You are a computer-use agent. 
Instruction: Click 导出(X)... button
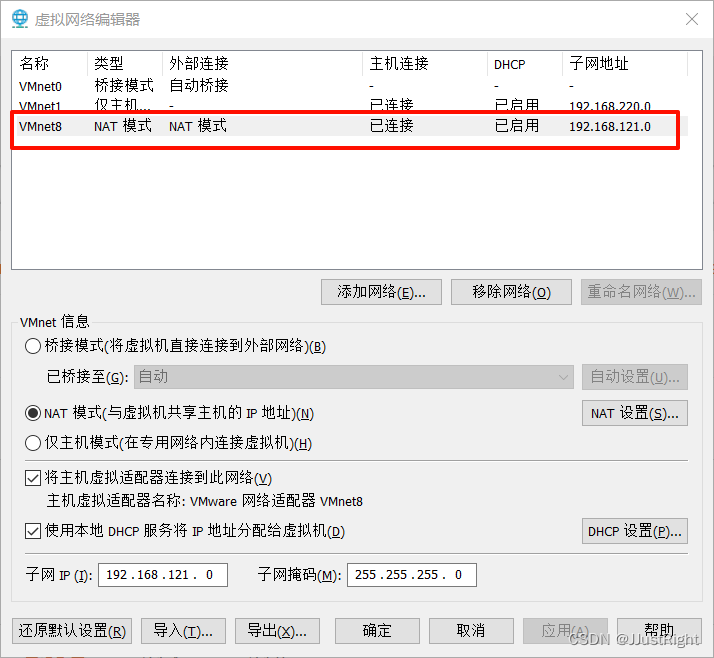pos(277,631)
